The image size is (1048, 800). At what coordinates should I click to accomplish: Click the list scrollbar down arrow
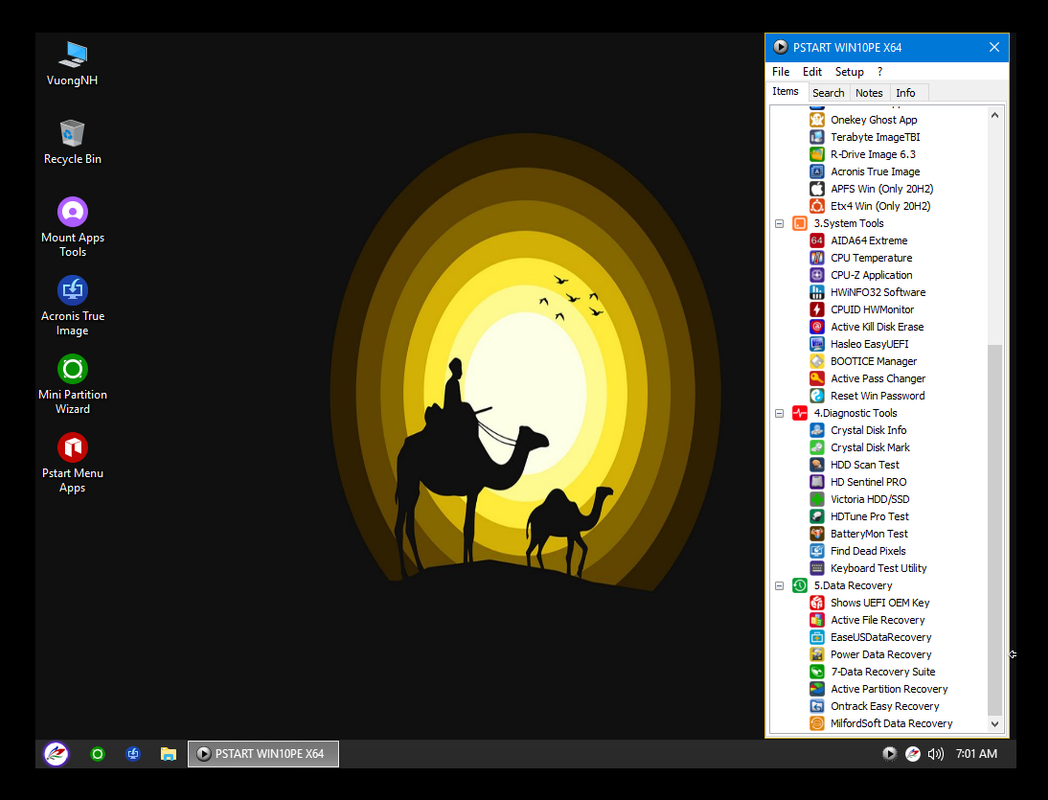click(x=995, y=724)
